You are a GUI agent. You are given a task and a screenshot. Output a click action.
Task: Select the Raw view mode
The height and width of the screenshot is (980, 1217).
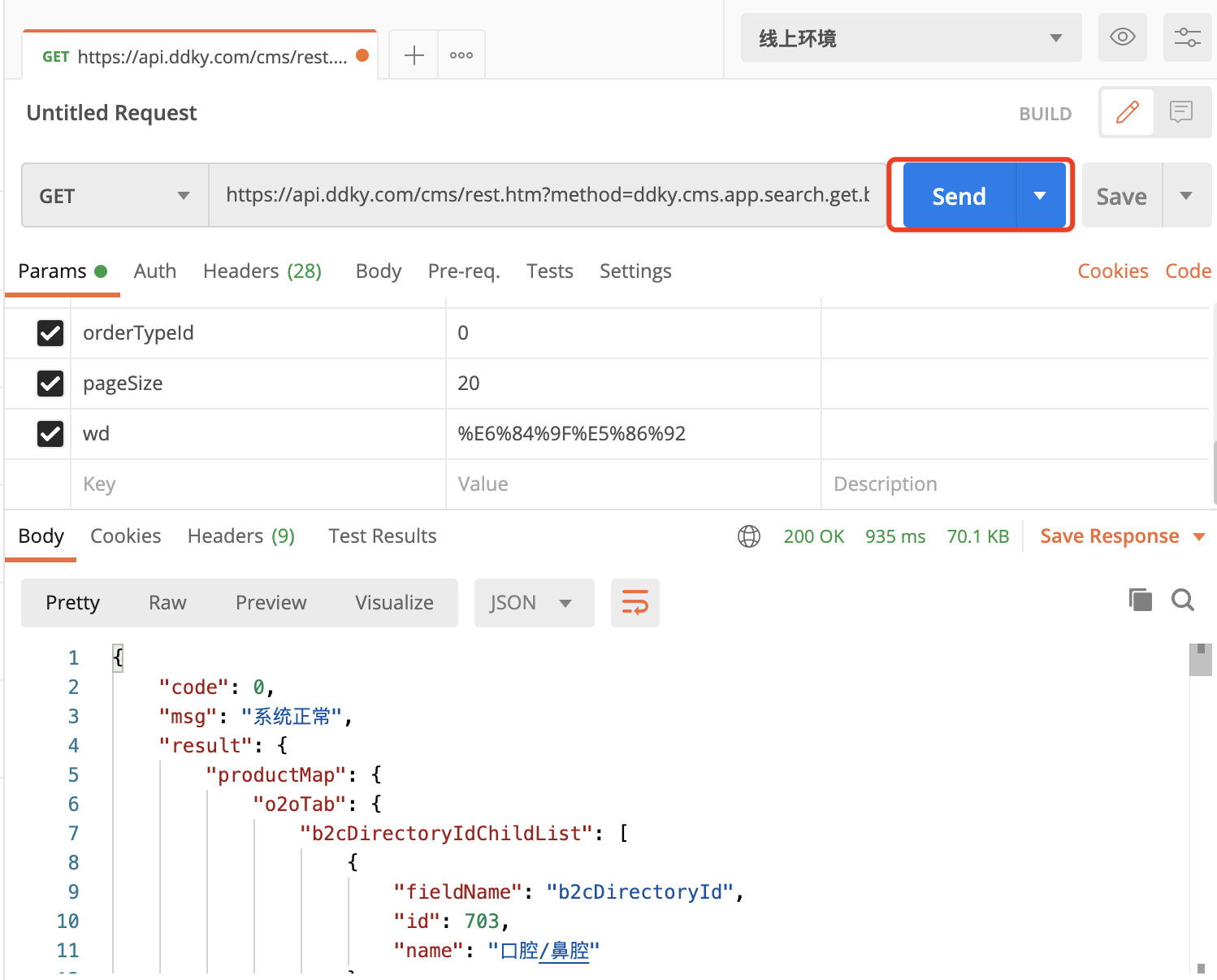tap(167, 603)
